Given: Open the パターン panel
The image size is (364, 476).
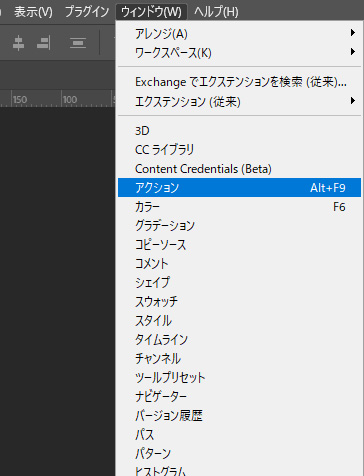Looking at the screenshot, I should (239, 454).
